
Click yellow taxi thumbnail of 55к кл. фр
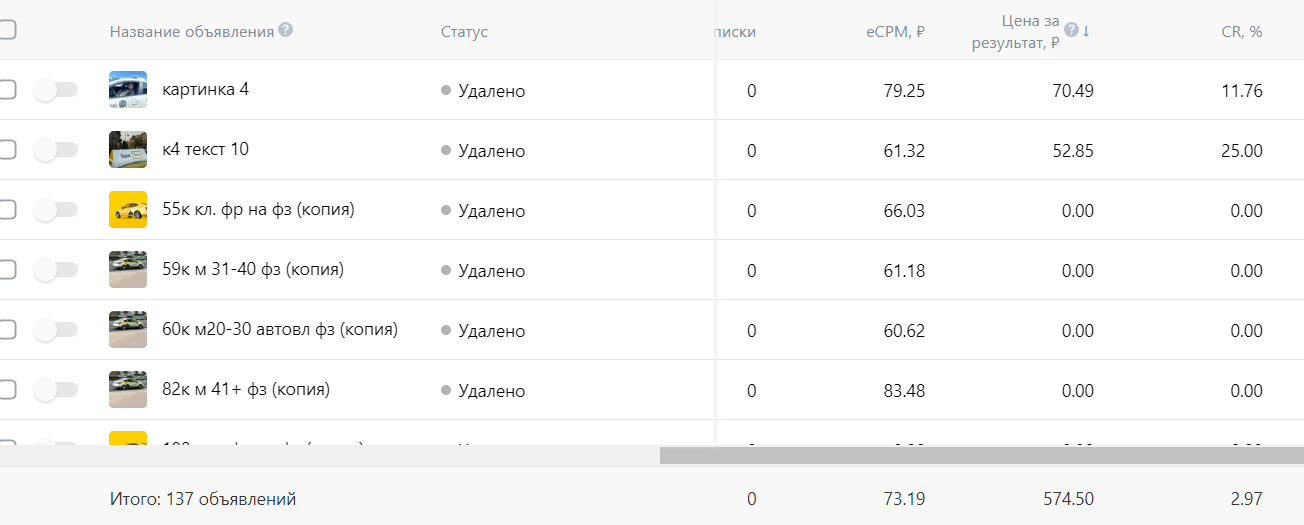tap(128, 210)
